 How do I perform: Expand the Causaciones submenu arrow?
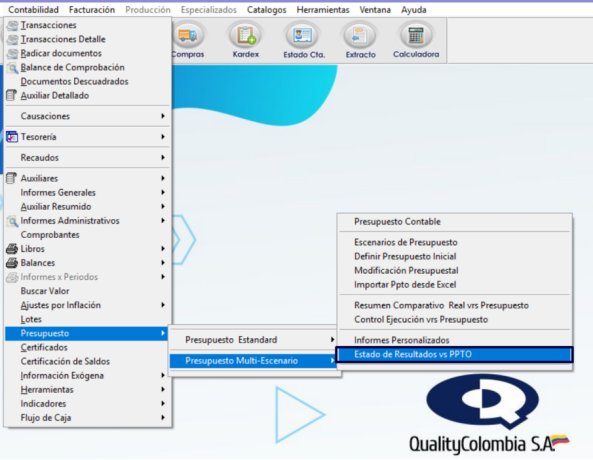(x=163, y=116)
